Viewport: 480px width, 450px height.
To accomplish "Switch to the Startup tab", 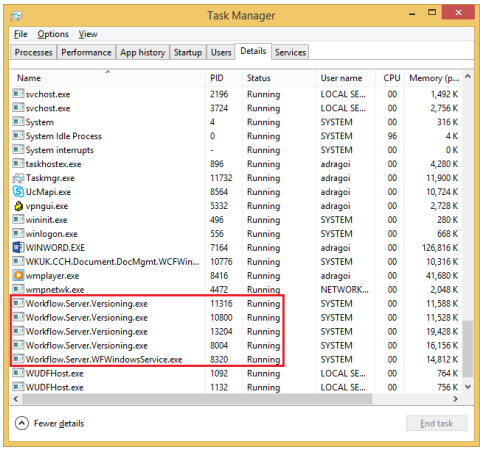I will pyautogui.click(x=188, y=52).
